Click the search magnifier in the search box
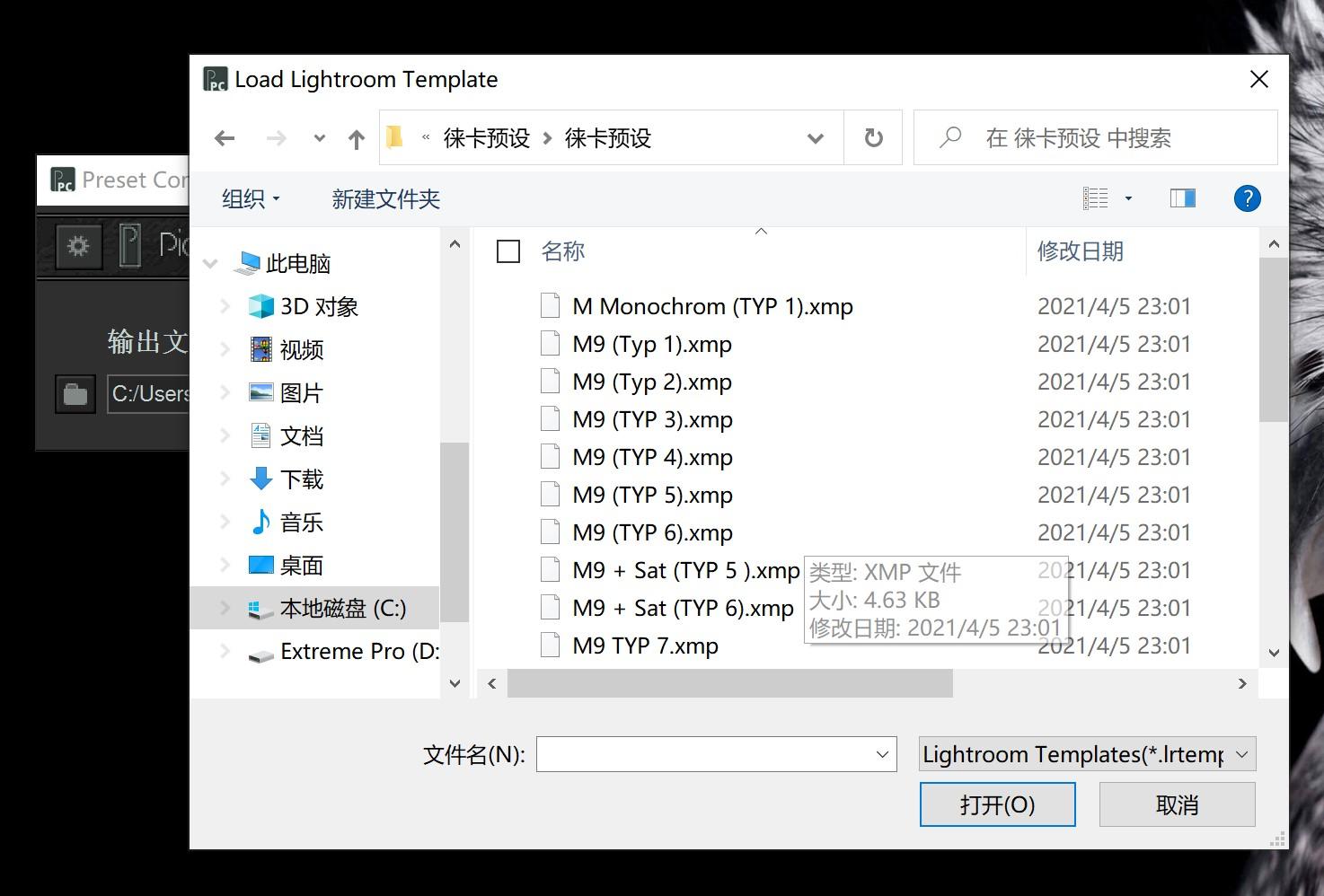 tap(949, 137)
